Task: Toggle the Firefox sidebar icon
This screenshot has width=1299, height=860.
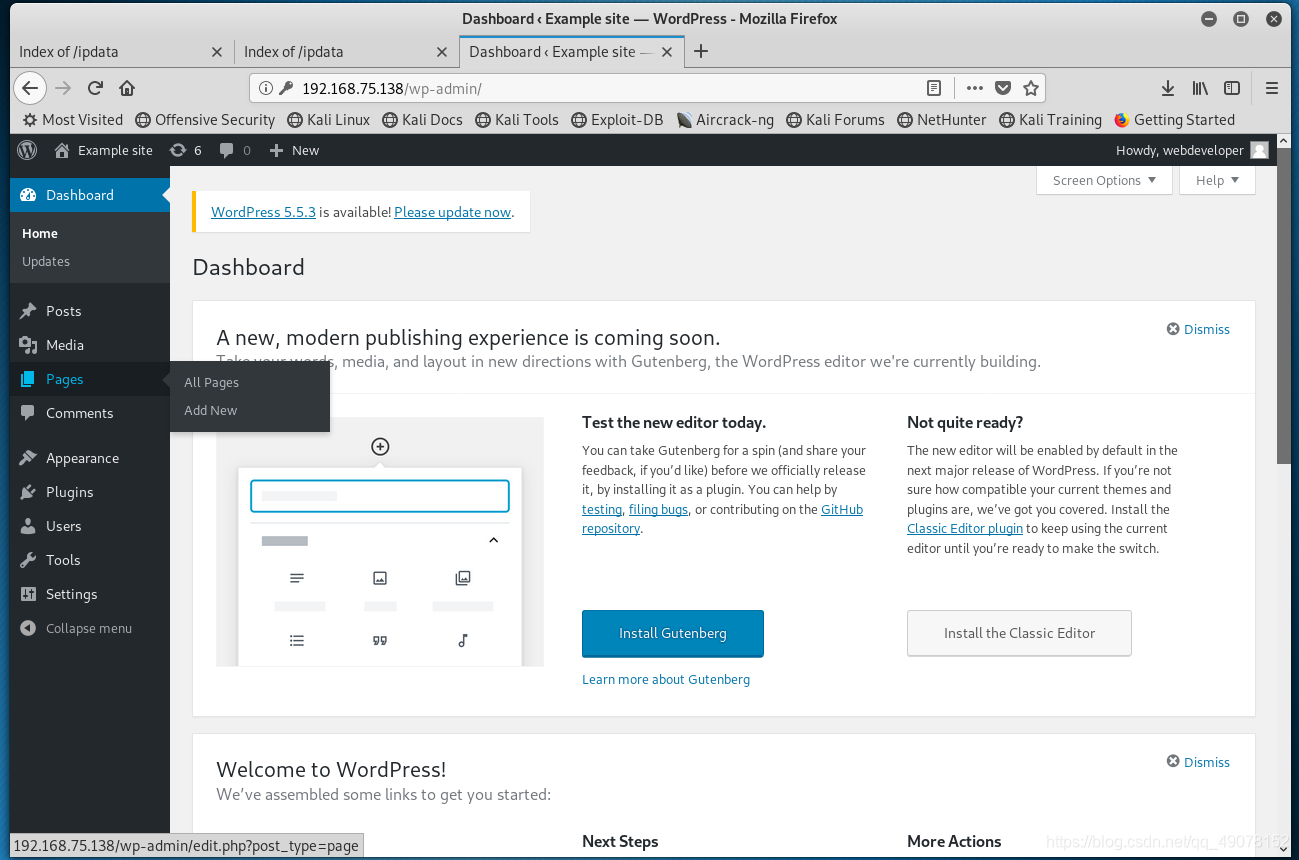Action: (x=1232, y=88)
